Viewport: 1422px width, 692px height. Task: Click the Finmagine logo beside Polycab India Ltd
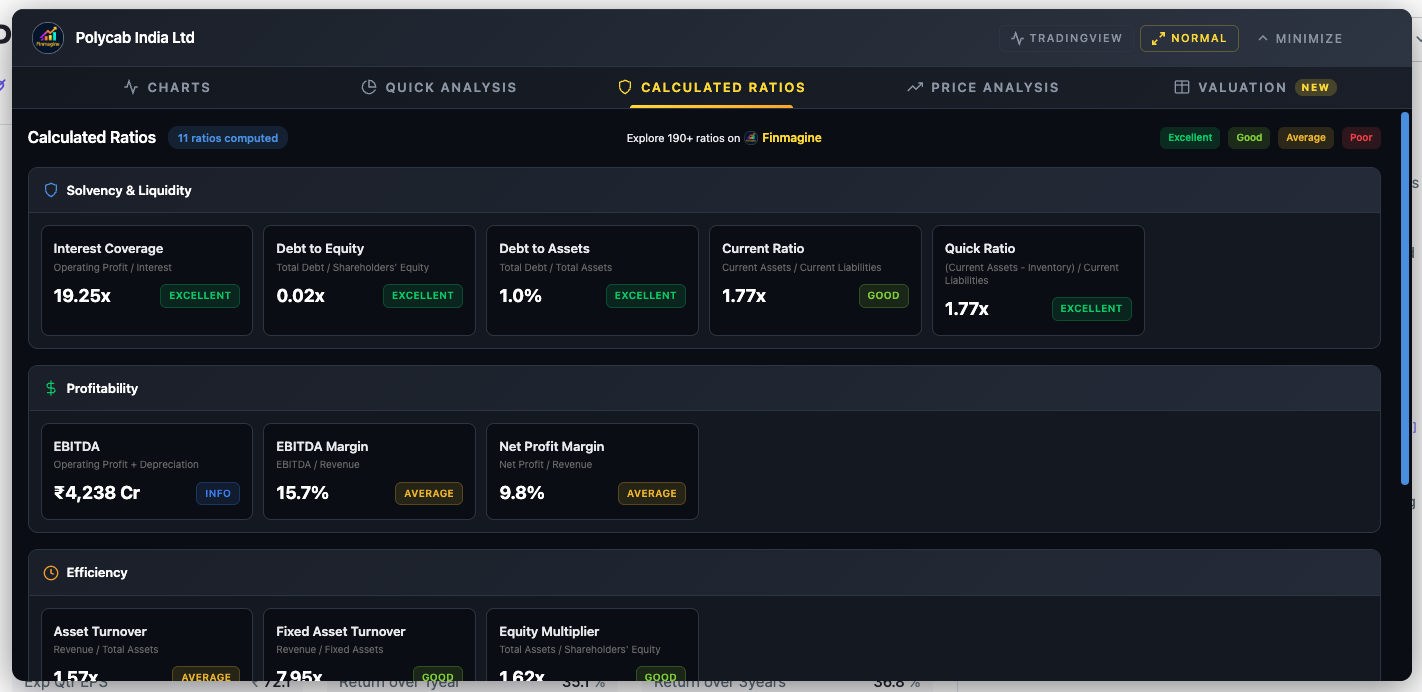coord(47,37)
